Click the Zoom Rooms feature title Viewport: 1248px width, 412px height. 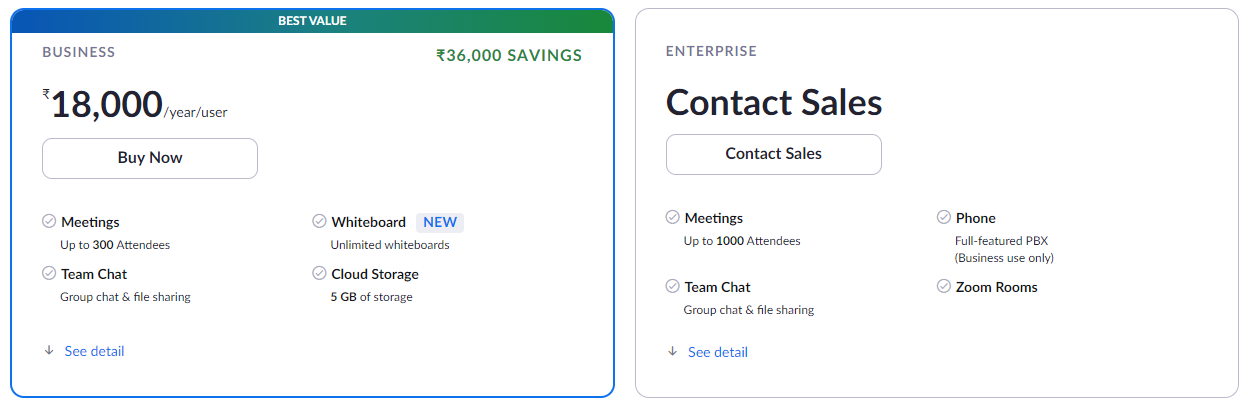tap(996, 287)
